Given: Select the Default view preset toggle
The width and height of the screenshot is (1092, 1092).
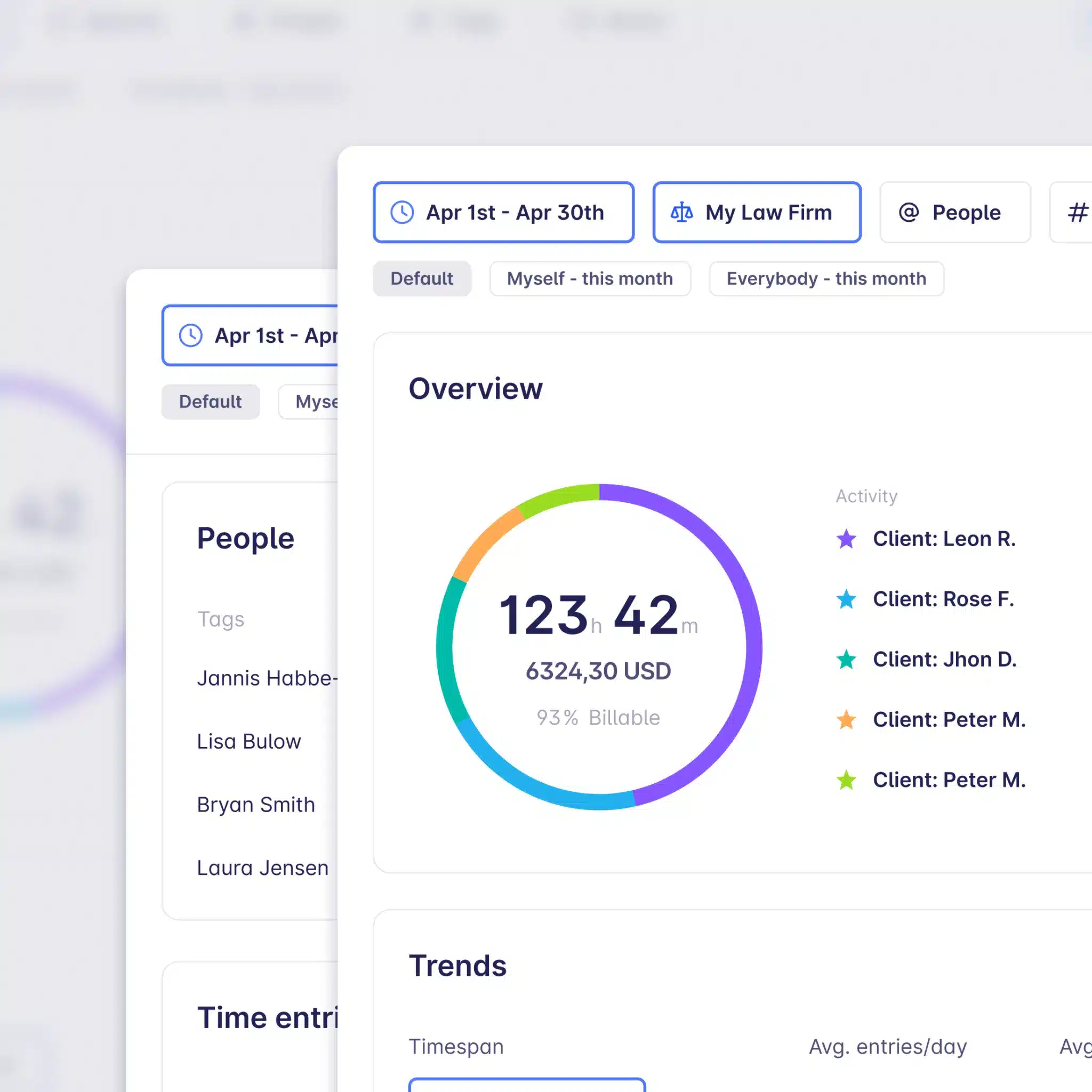Looking at the screenshot, I should click(421, 278).
